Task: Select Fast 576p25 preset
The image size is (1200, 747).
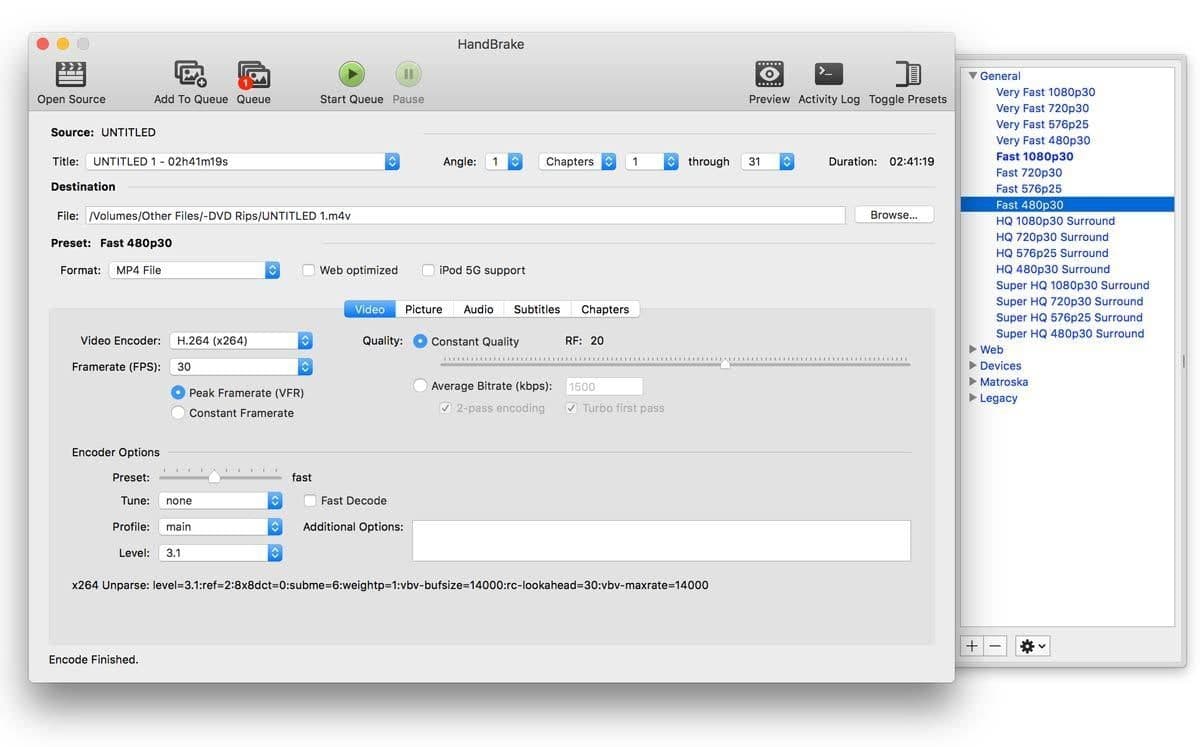Action: click(1029, 188)
